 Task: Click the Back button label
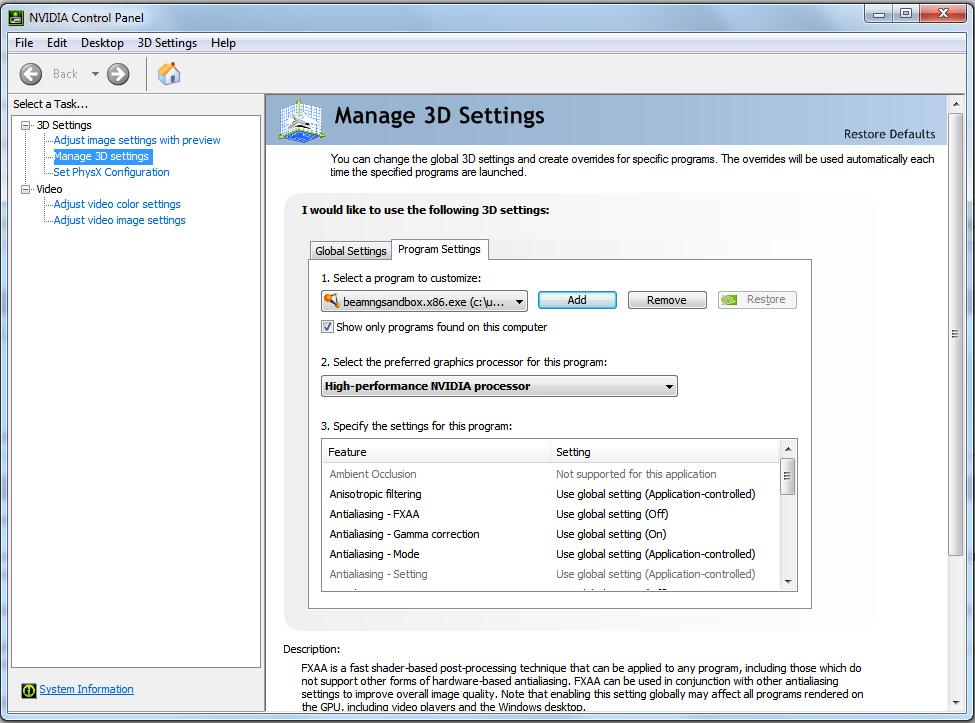(x=65, y=74)
